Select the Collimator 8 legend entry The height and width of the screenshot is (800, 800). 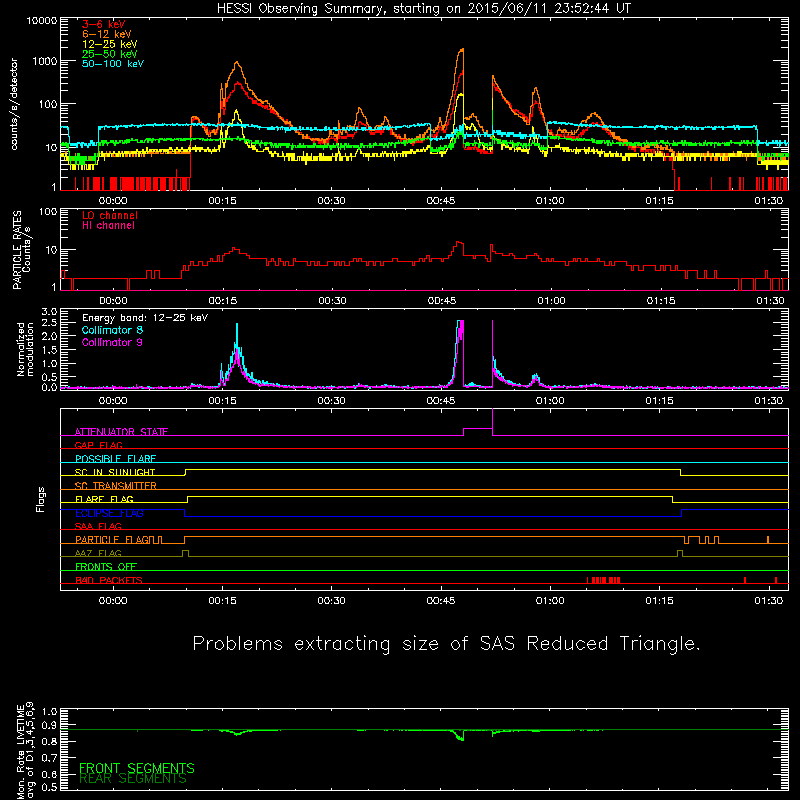(x=112, y=330)
